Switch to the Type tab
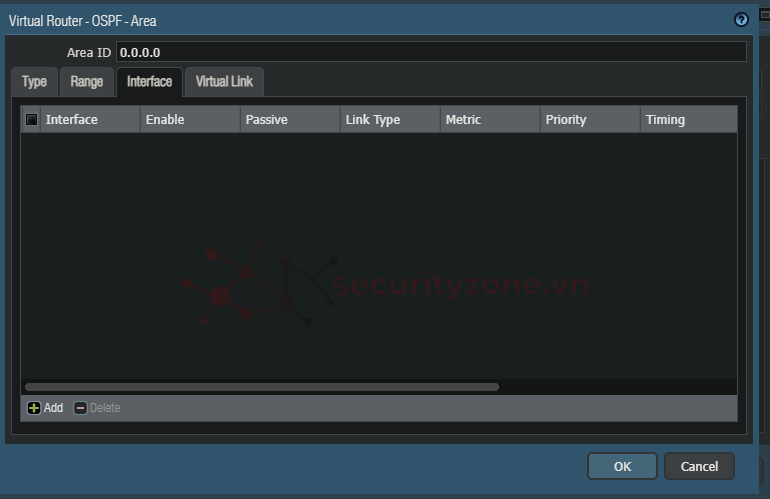The image size is (770, 499). 34,82
